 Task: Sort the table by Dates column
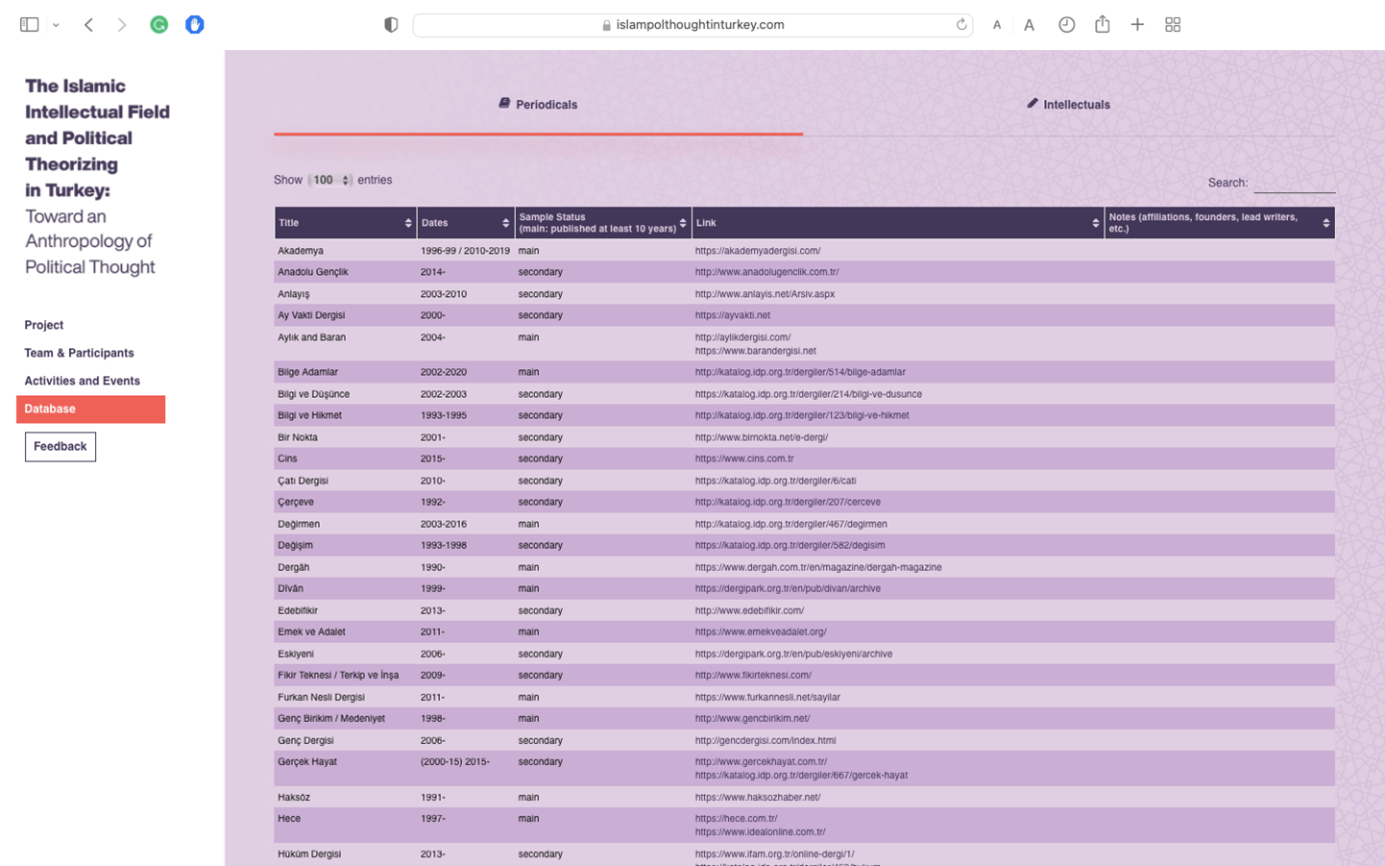464,223
